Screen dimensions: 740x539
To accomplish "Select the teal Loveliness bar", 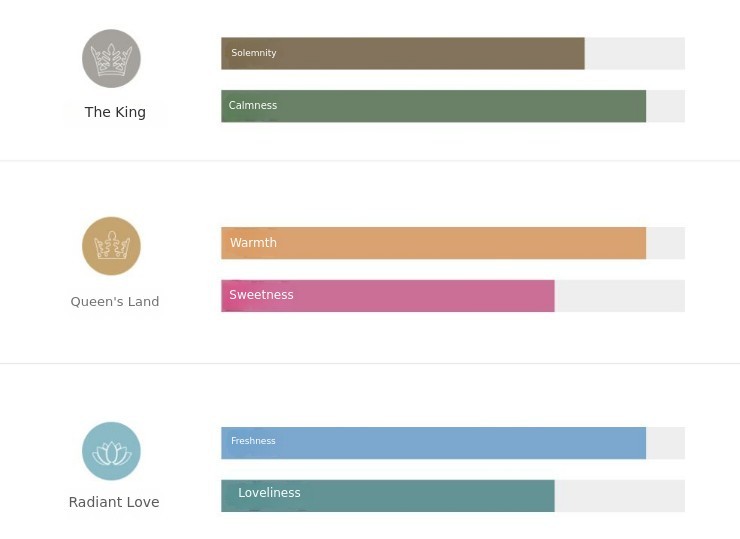I will pos(387,496).
